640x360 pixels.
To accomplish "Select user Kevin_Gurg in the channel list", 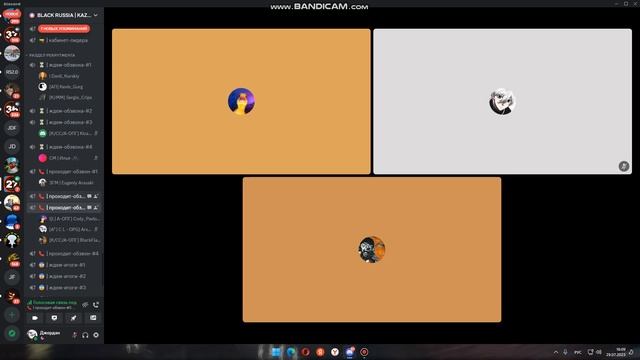I will point(65,87).
